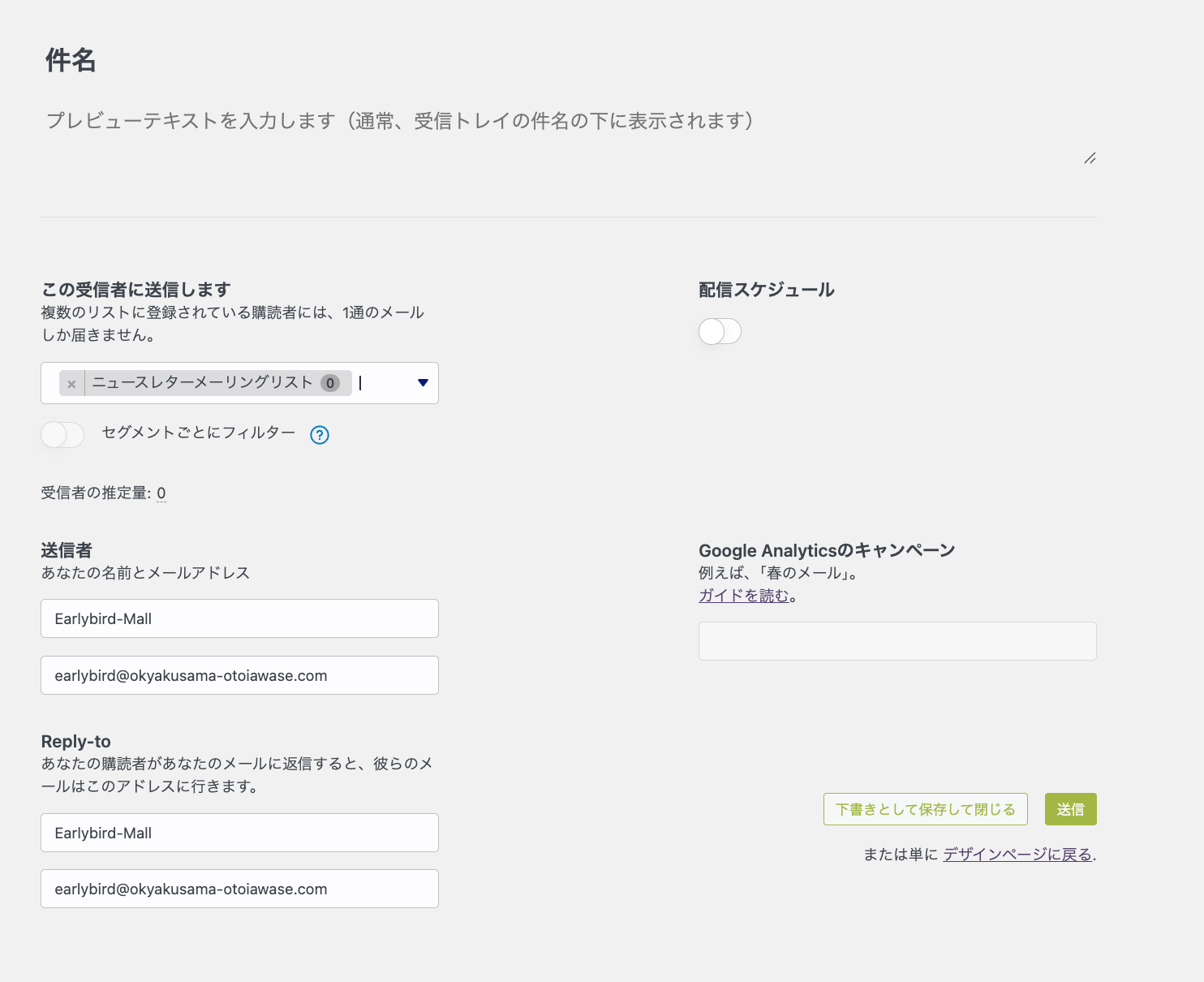Select the Reply-to email address field
1204x982 pixels.
(239, 889)
